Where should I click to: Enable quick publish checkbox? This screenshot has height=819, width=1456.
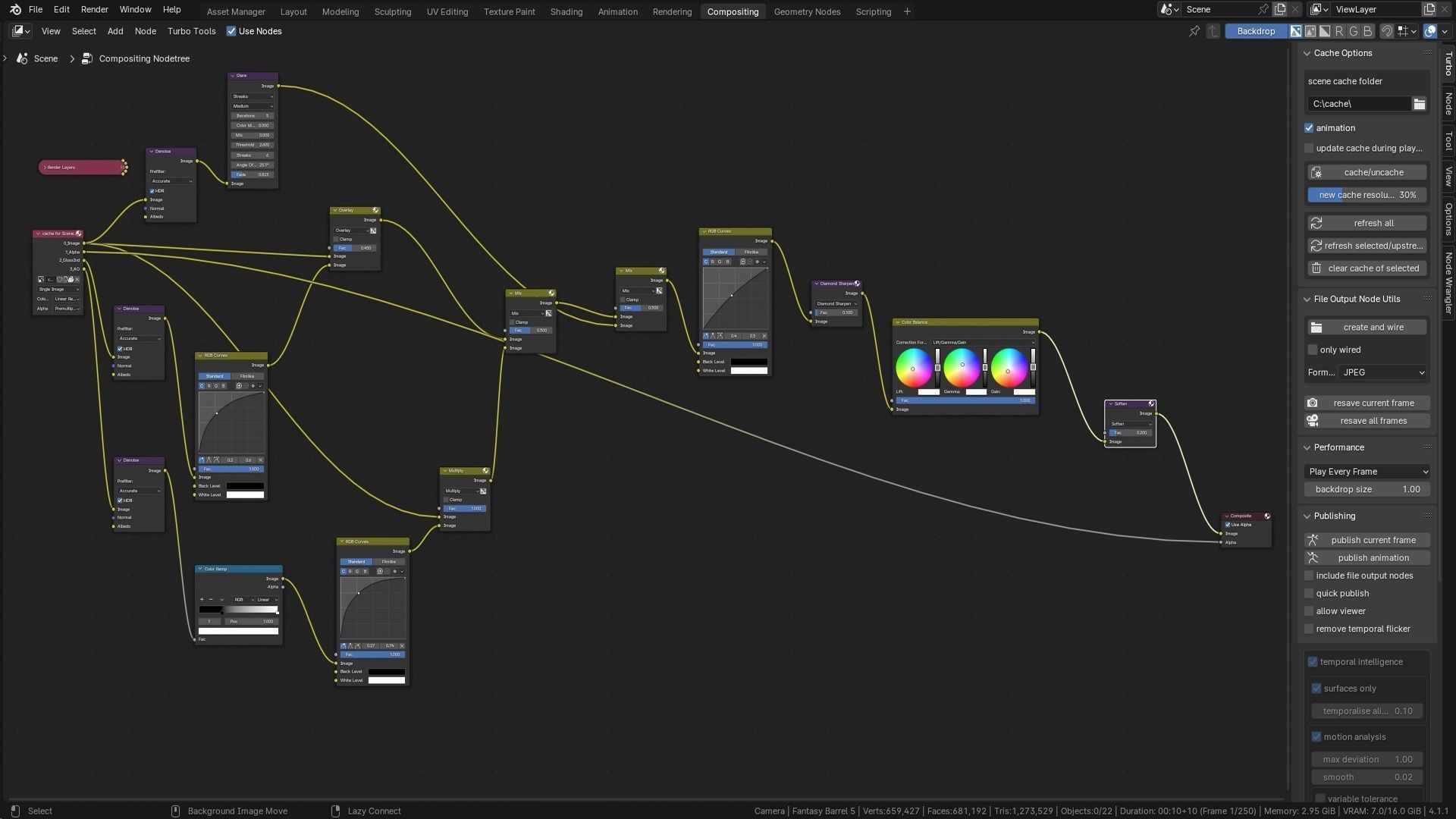pyautogui.click(x=1309, y=594)
